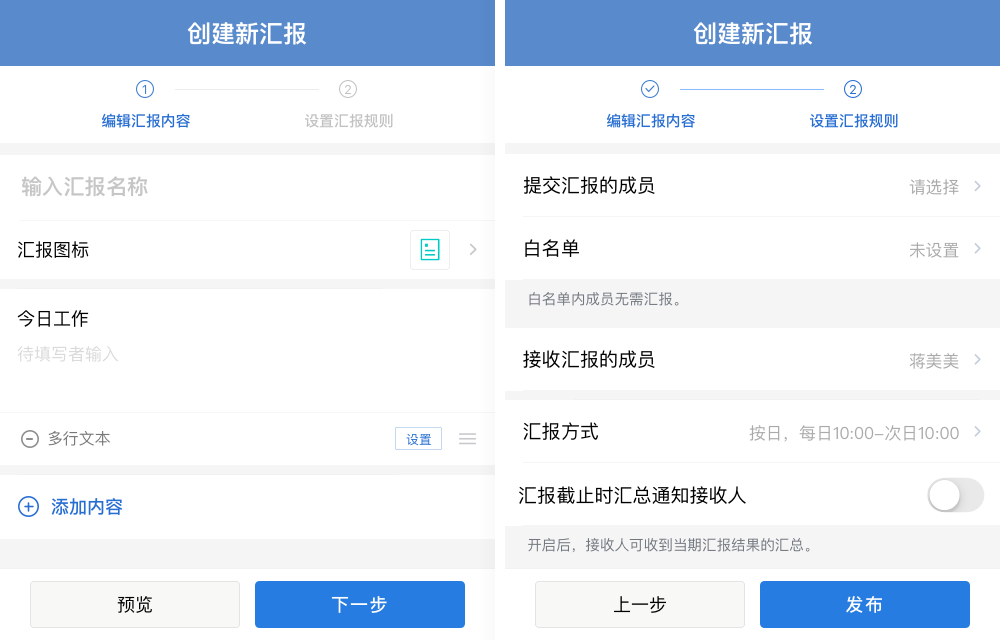Screen dimensions: 1000x640
Task: Open 接收汇报的成员 chevron
Action: 978,360
